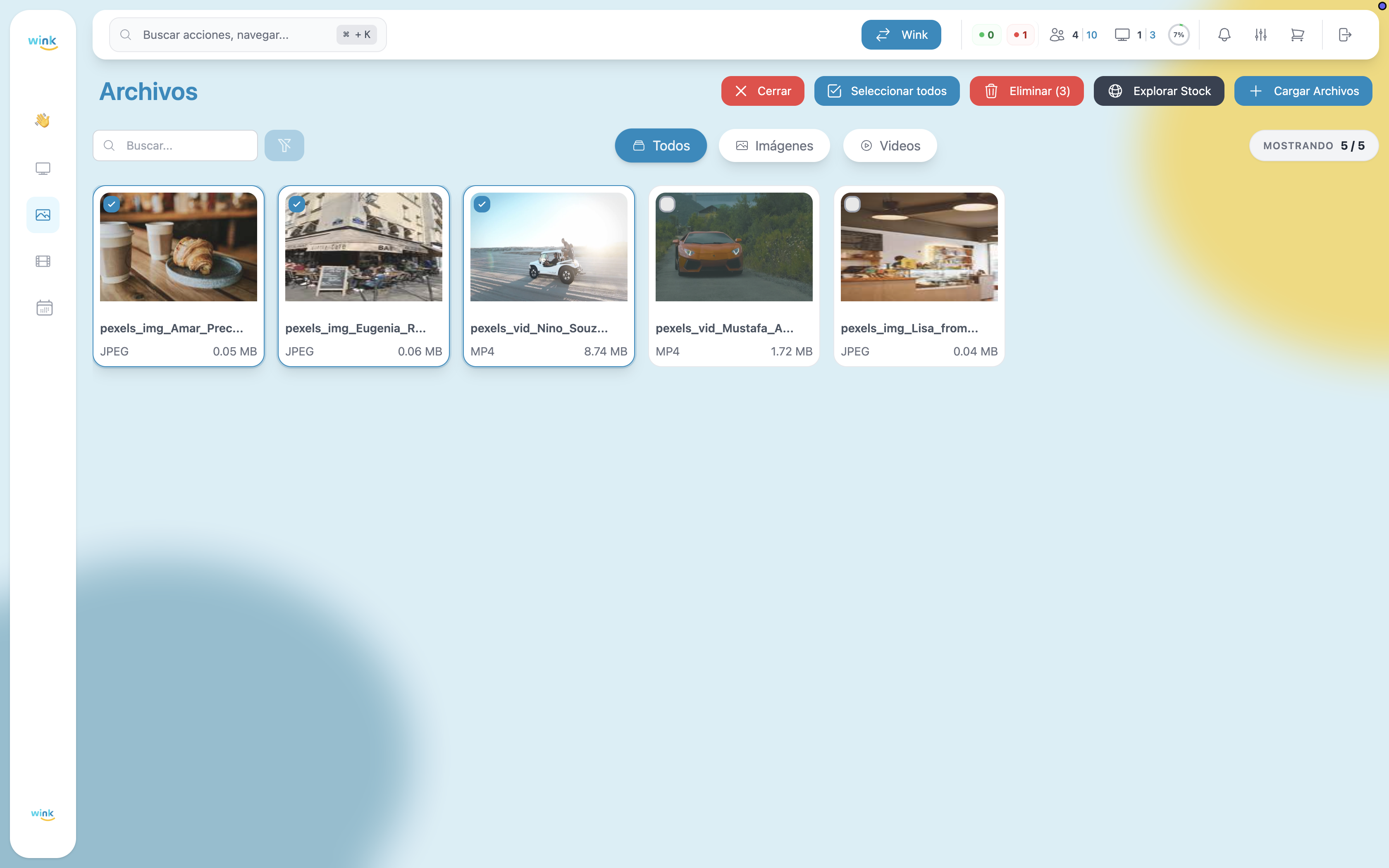The width and height of the screenshot is (1389, 868).
Task: Click the white beach buggy video thumbnail
Action: click(549, 247)
